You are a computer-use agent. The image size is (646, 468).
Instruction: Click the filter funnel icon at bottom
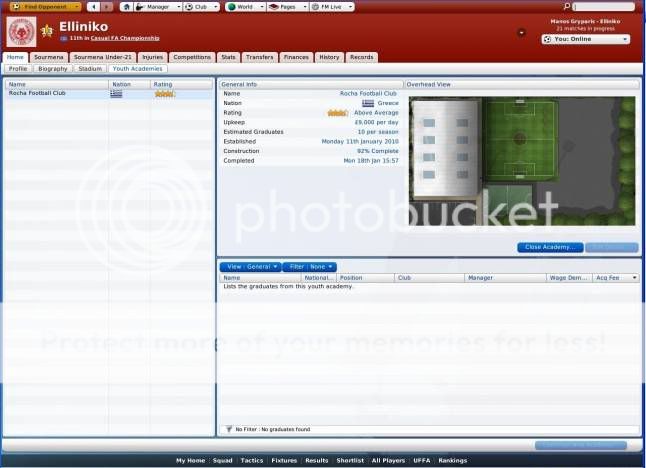227,429
